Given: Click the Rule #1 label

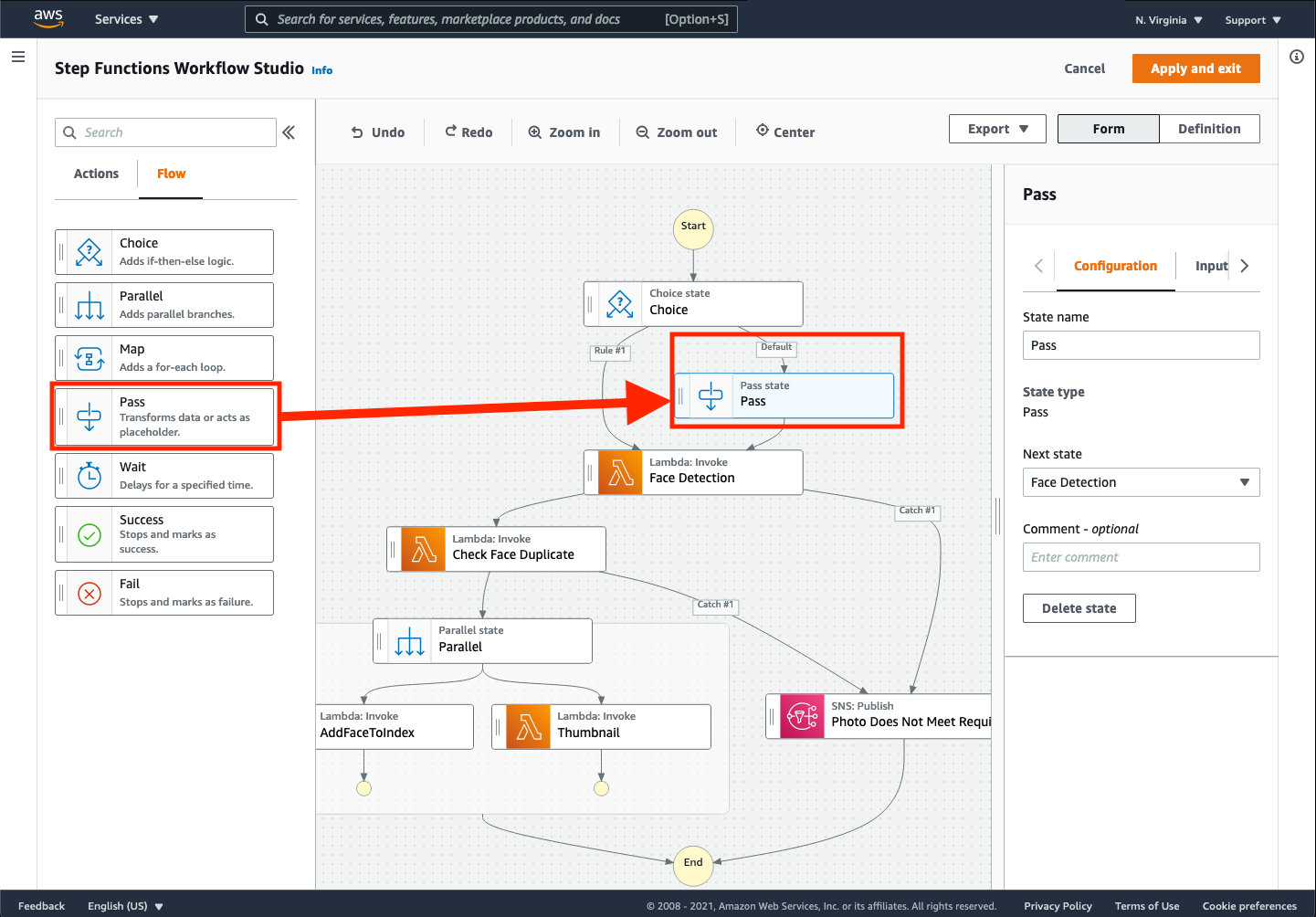Looking at the screenshot, I should pyautogui.click(x=610, y=351).
